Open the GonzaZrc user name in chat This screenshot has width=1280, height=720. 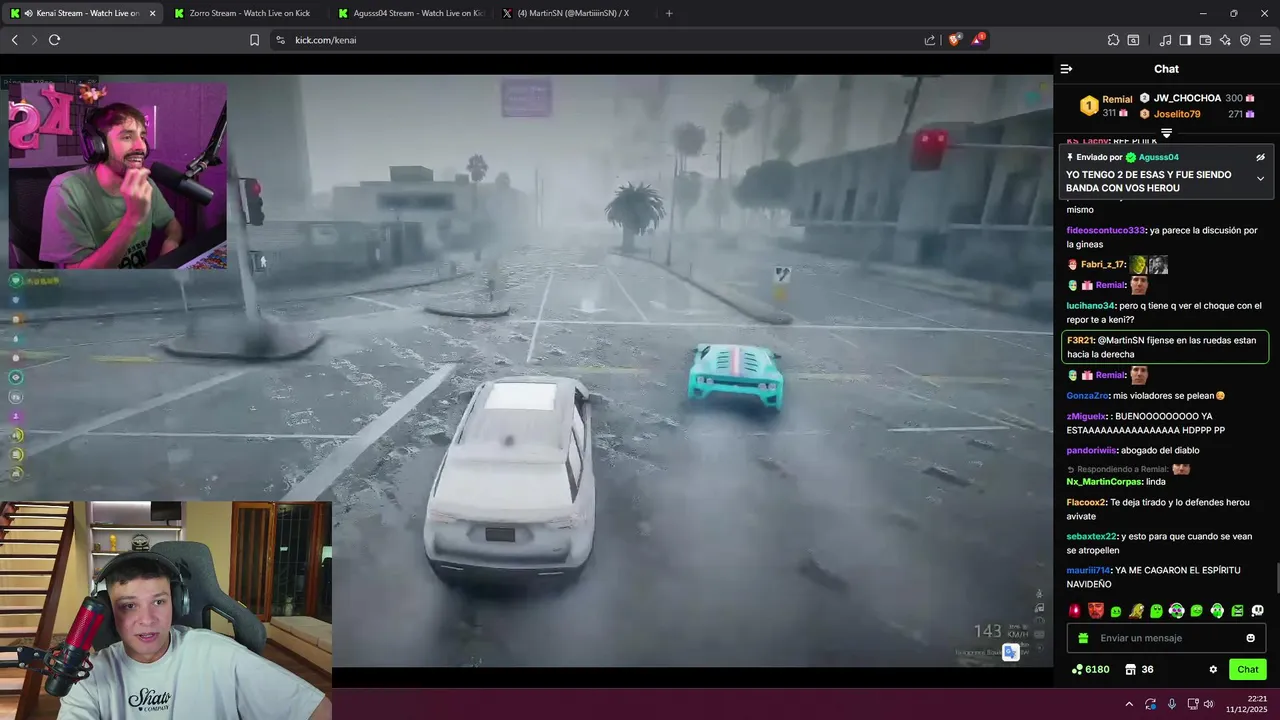[x=1087, y=396]
